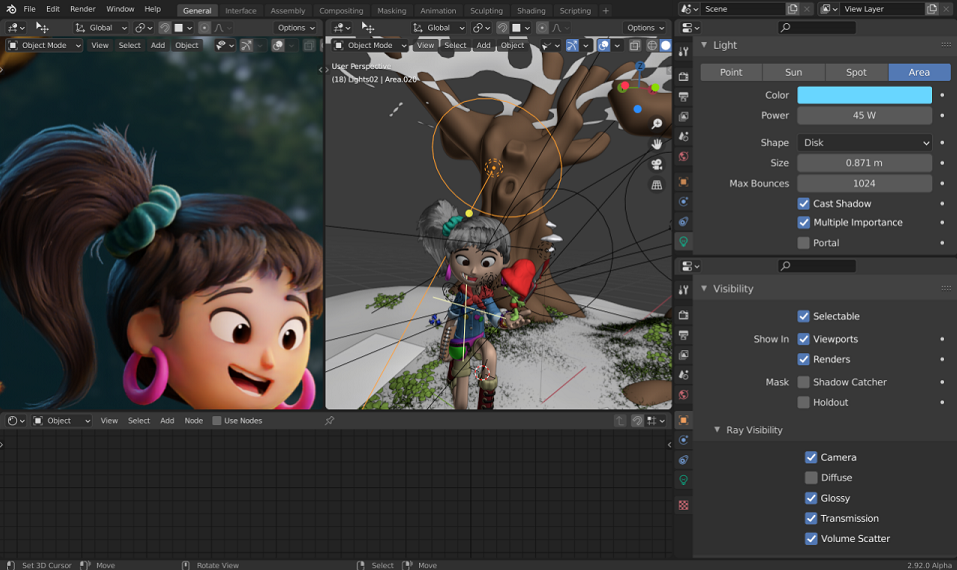Select the Sun light type
This screenshot has width=957, height=570.
pos(793,72)
